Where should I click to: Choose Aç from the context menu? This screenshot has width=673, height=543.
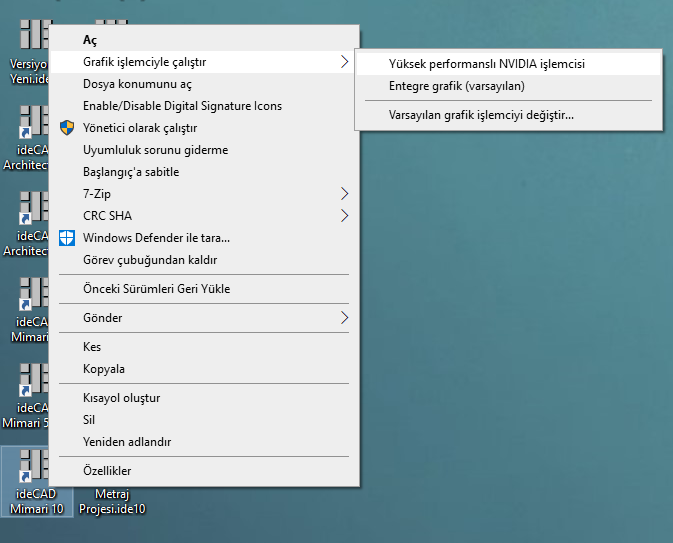204,40
